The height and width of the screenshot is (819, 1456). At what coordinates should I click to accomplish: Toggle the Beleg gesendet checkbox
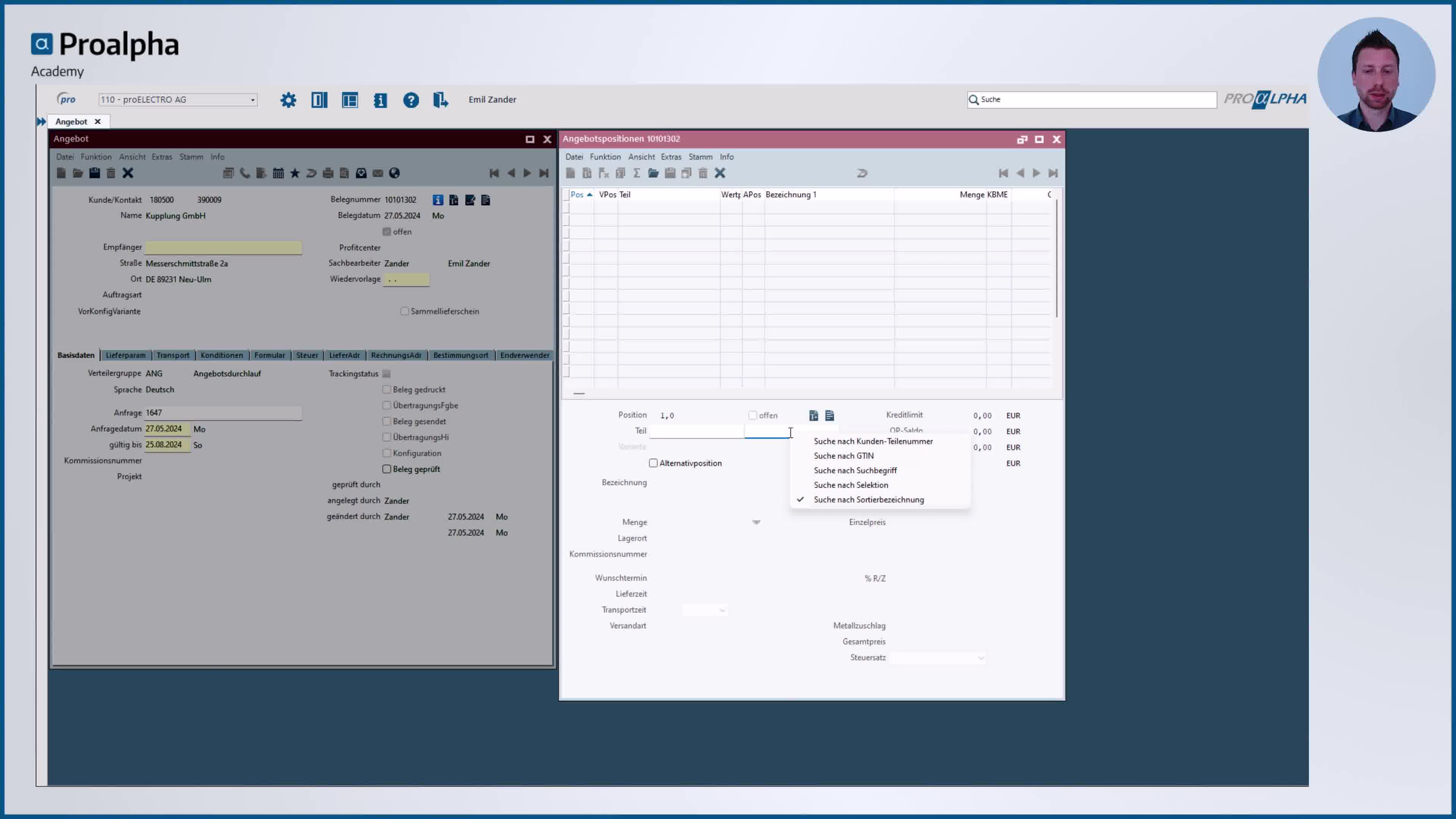pos(387,421)
